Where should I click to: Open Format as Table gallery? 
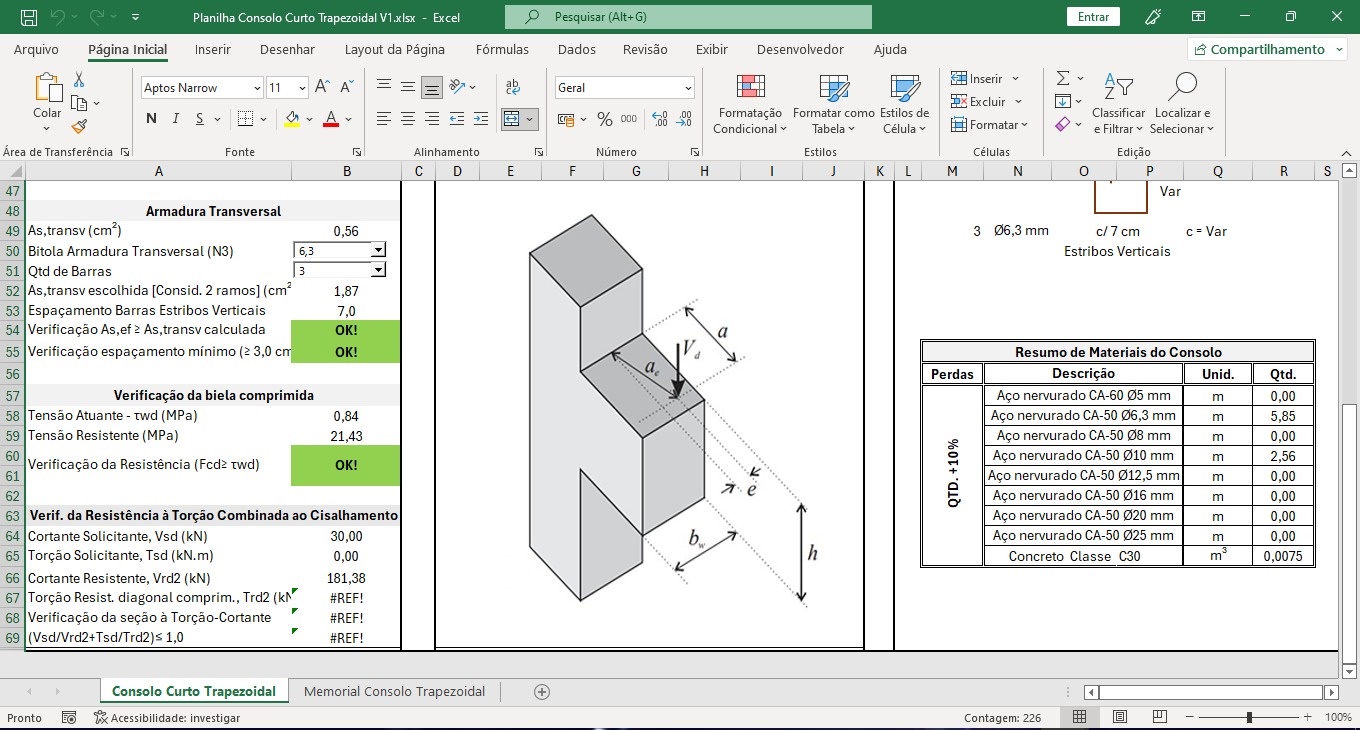coord(833,88)
